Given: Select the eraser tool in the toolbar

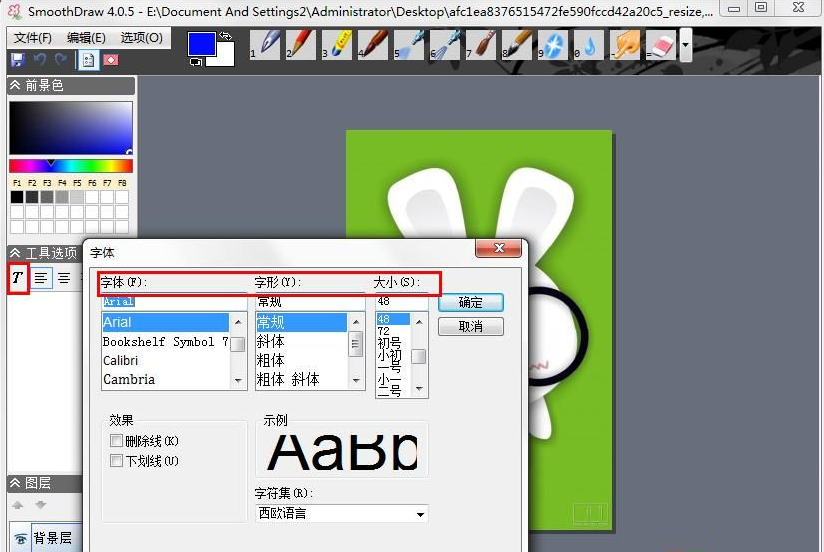Looking at the screenshot, I should [x=662, y=44].
